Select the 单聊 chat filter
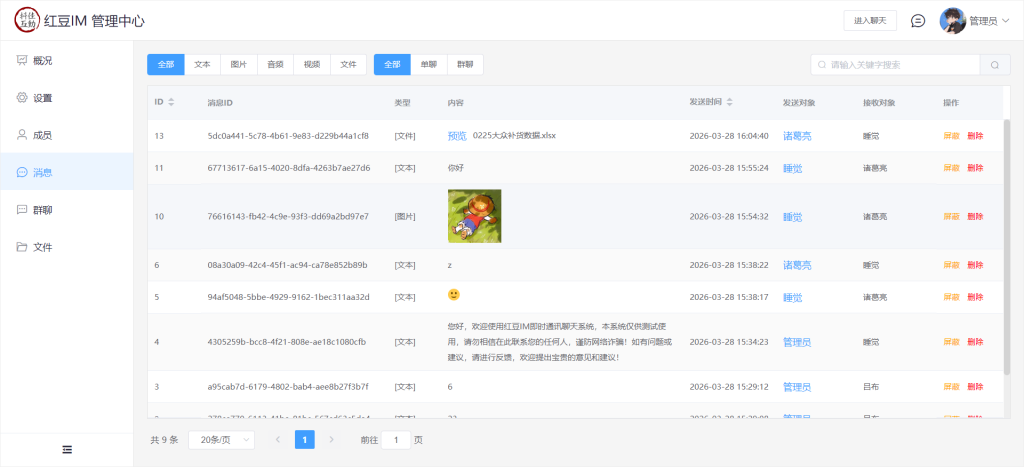 pyautogui.click(x=429, y=65)
